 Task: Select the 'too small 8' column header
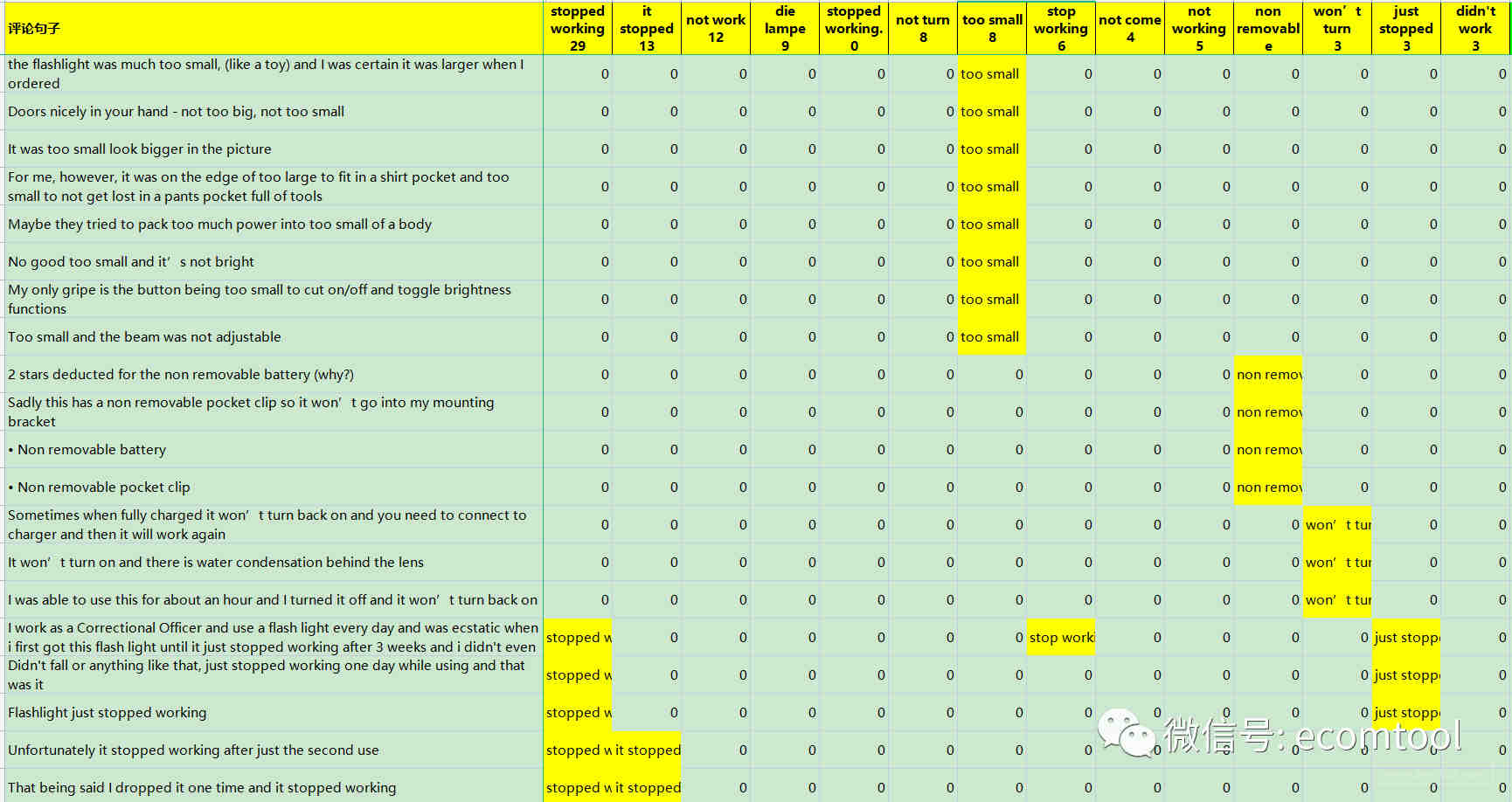(992, 28)
